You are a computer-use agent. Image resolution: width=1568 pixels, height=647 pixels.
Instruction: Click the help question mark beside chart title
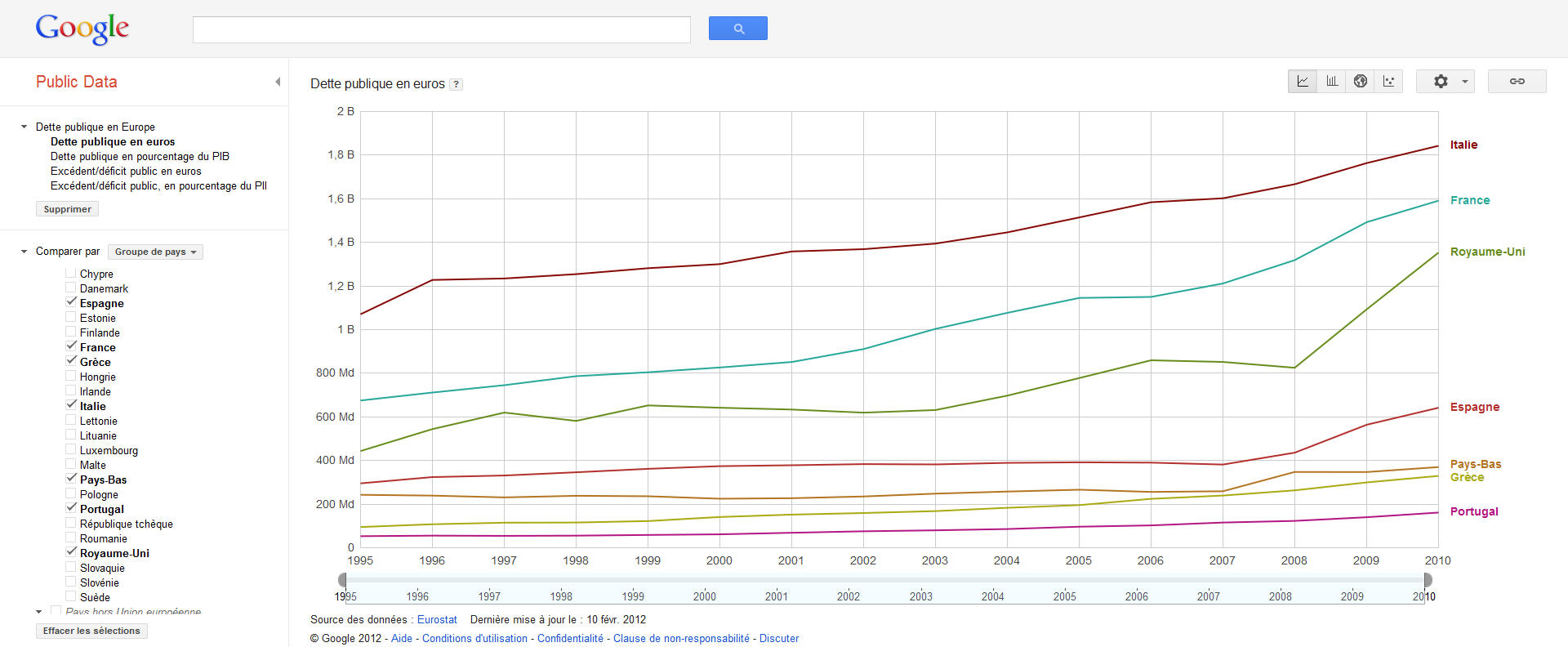coord(457,84)
